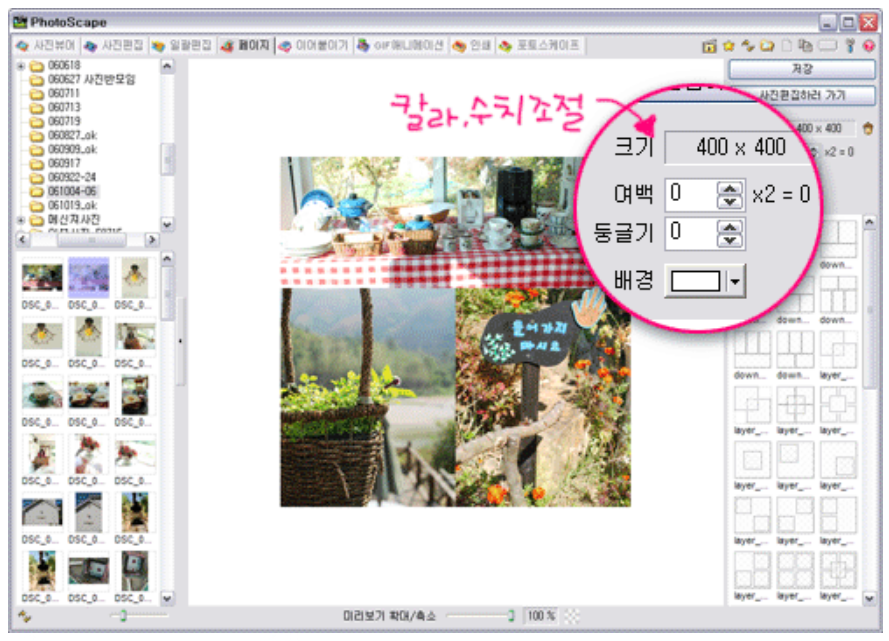This screenshot has width=889, height=641.
Task: Expand the 메신져사진 folder node
Action: (21, 219)
